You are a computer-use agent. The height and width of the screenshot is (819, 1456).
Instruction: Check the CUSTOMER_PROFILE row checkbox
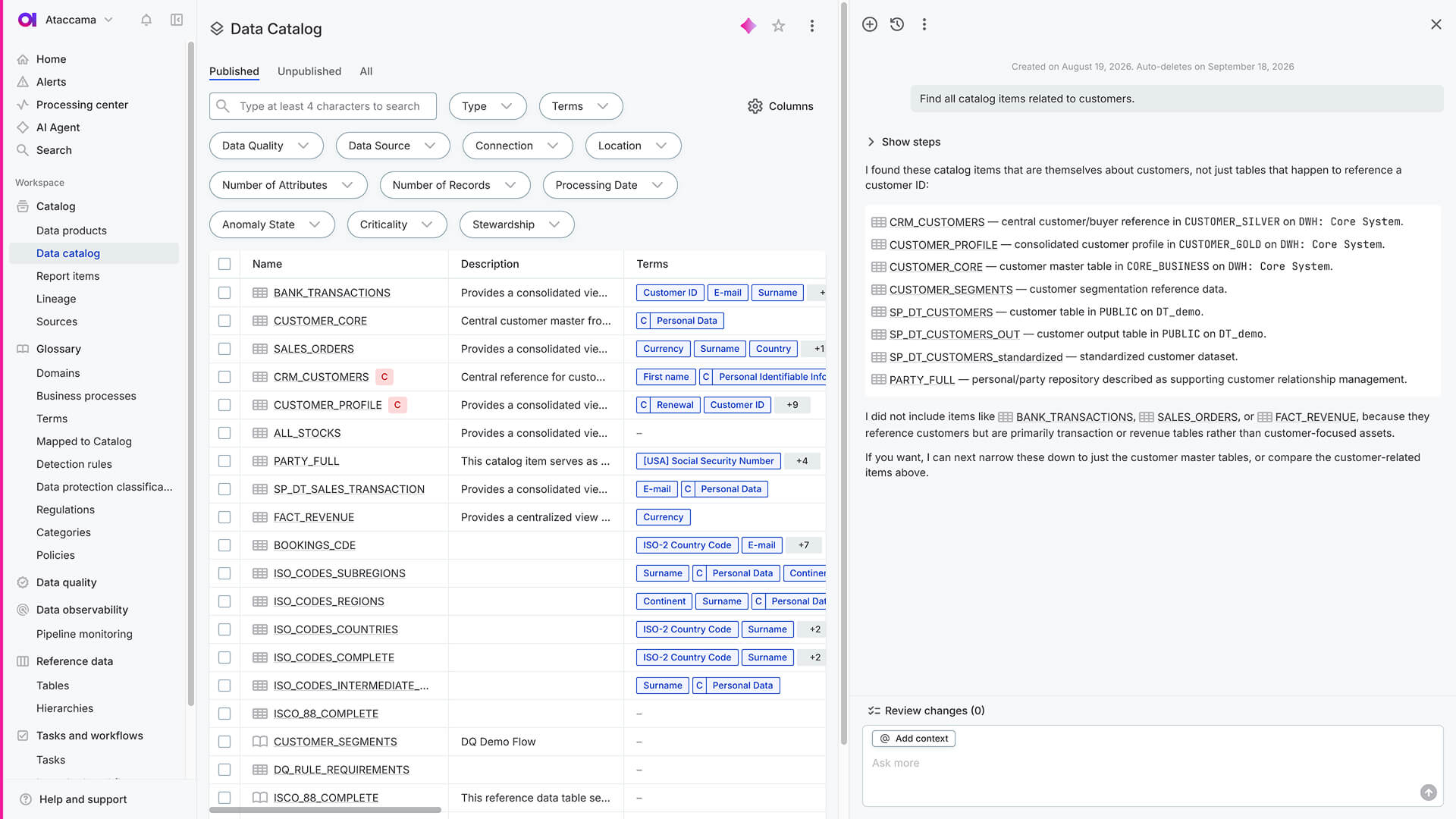click(x=224, y=405)
